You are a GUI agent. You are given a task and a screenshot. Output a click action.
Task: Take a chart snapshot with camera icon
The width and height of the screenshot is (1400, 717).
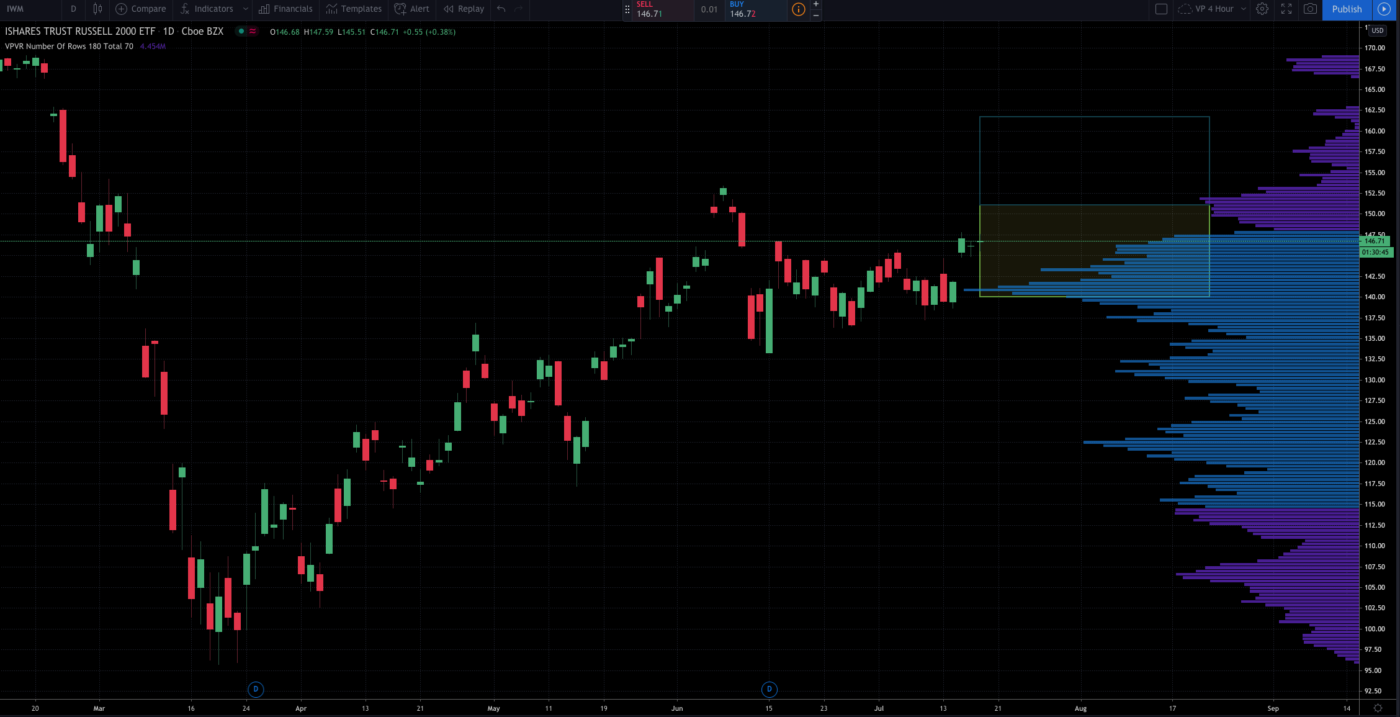tap(1310, 9)
